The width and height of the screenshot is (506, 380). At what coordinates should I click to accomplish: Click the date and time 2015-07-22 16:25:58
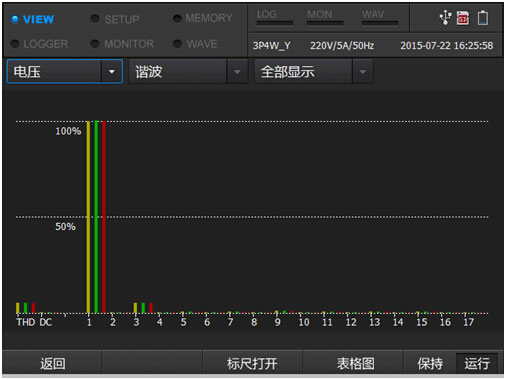tap(447, 45)
